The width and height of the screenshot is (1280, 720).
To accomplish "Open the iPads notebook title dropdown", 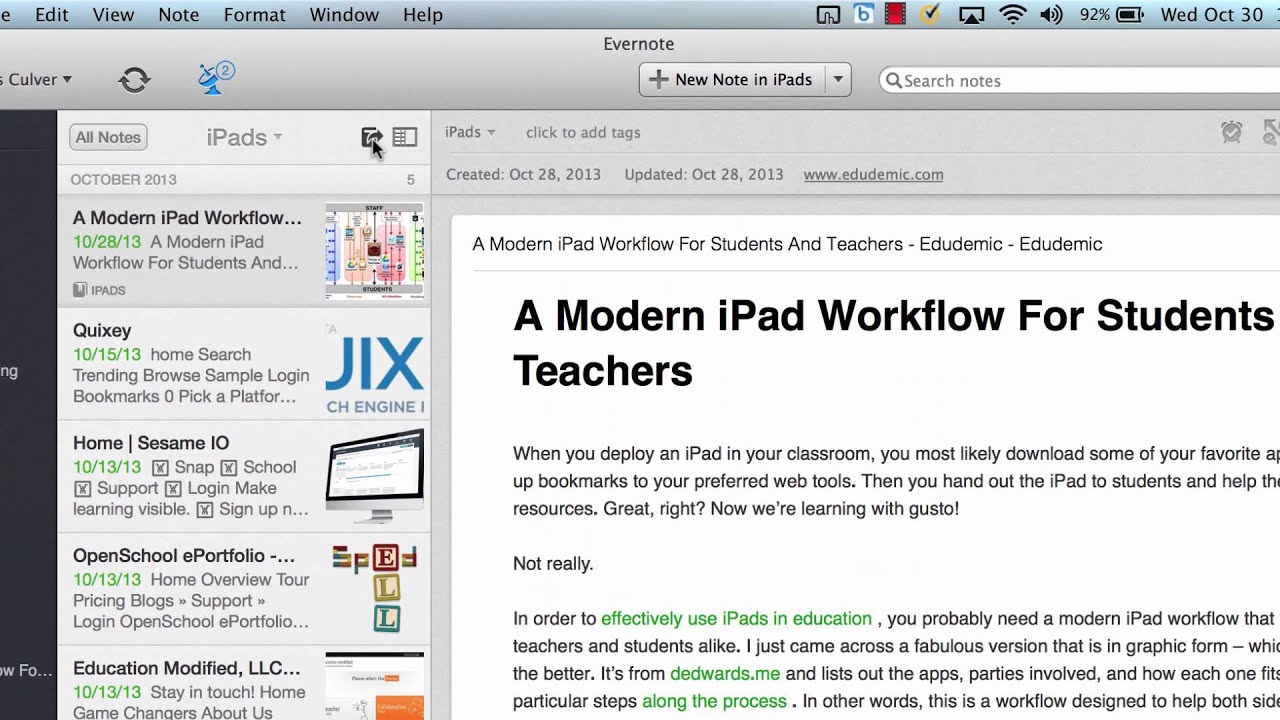I will (x=244, y=137).
